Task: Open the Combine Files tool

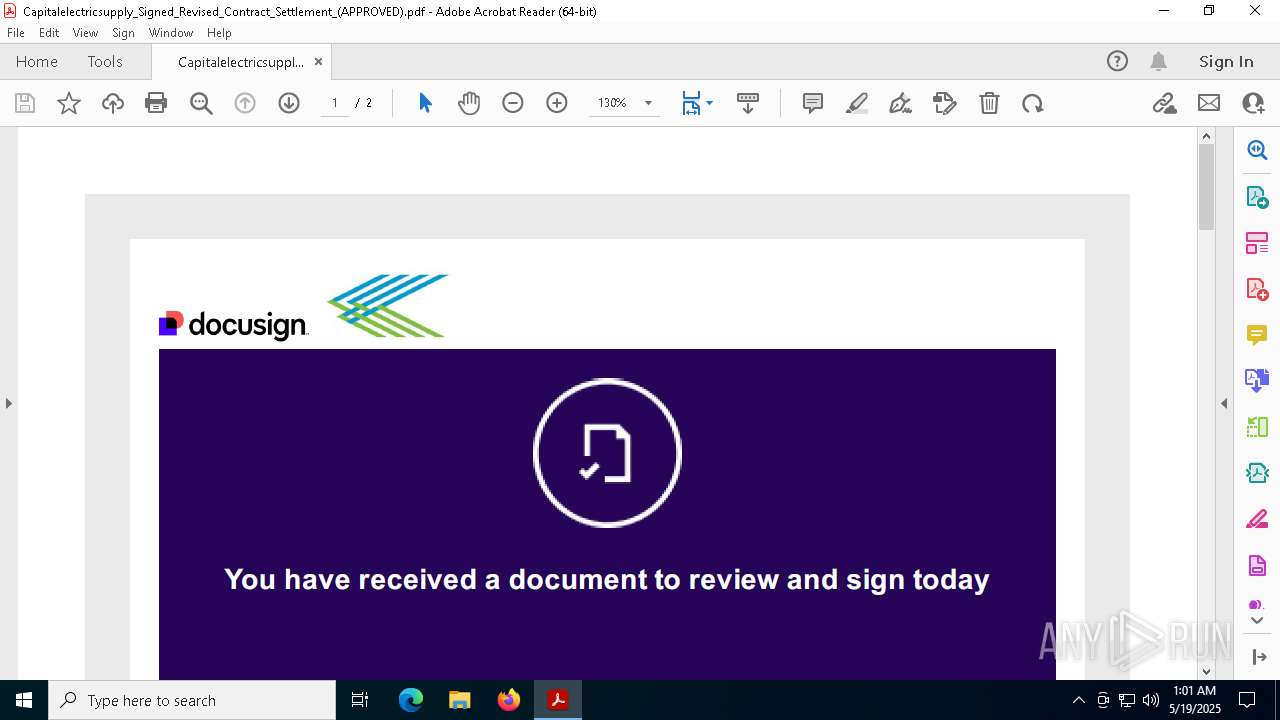Action: (1257, 380)
